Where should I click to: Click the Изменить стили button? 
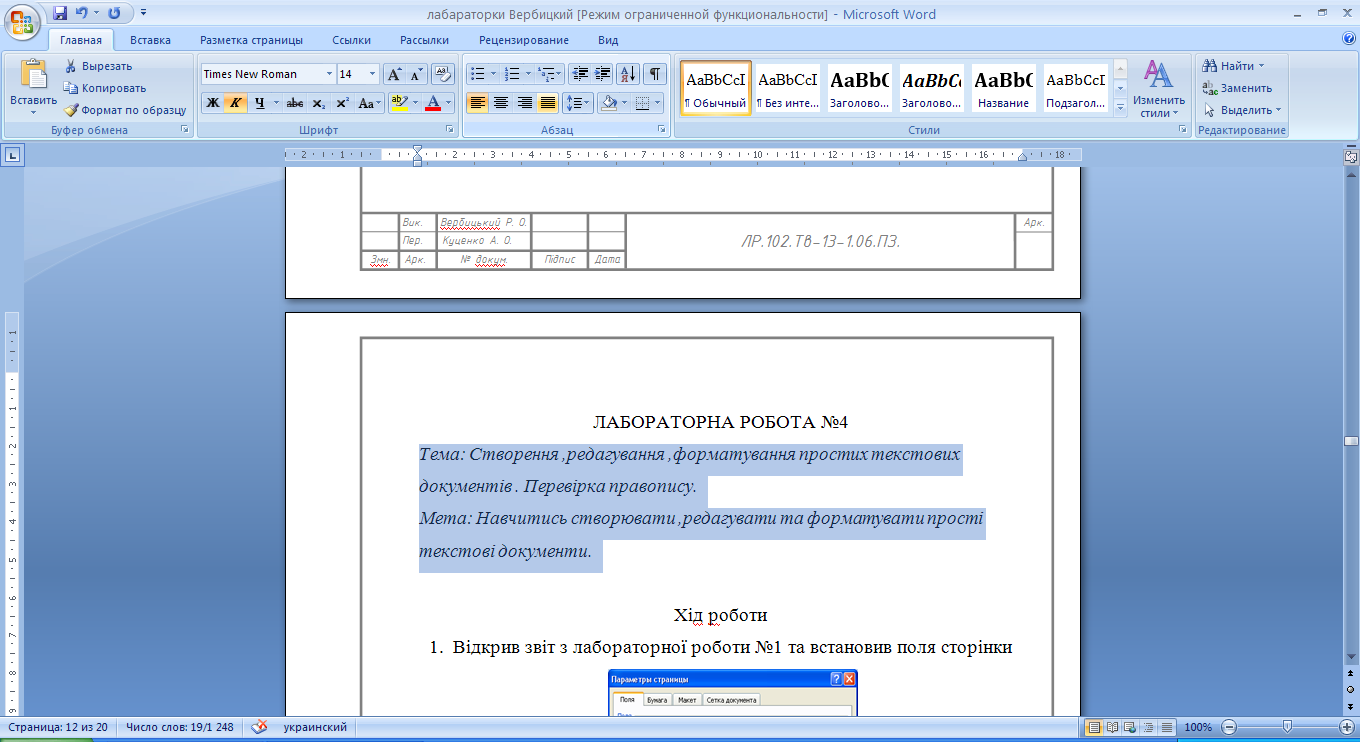click(1158, 90)
